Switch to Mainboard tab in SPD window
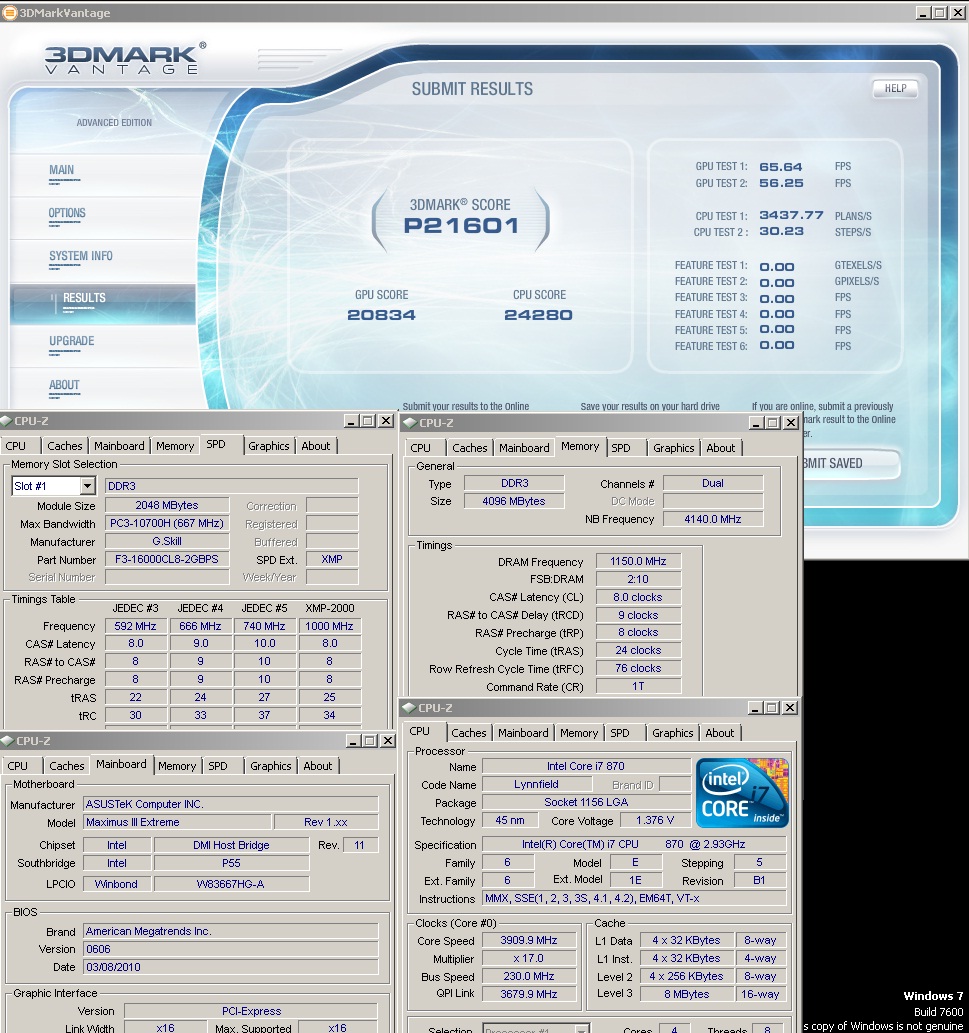Screen dimensions: 969x1033 click(x=119, y=446)
